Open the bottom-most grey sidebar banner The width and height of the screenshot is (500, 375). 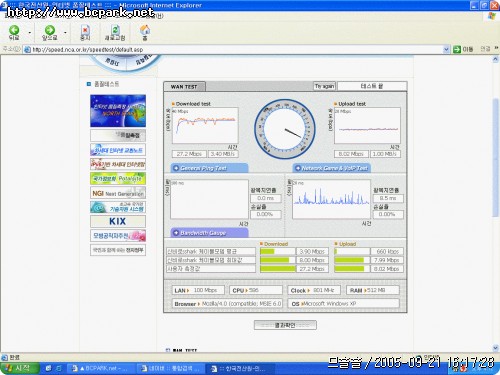[118, 250]
